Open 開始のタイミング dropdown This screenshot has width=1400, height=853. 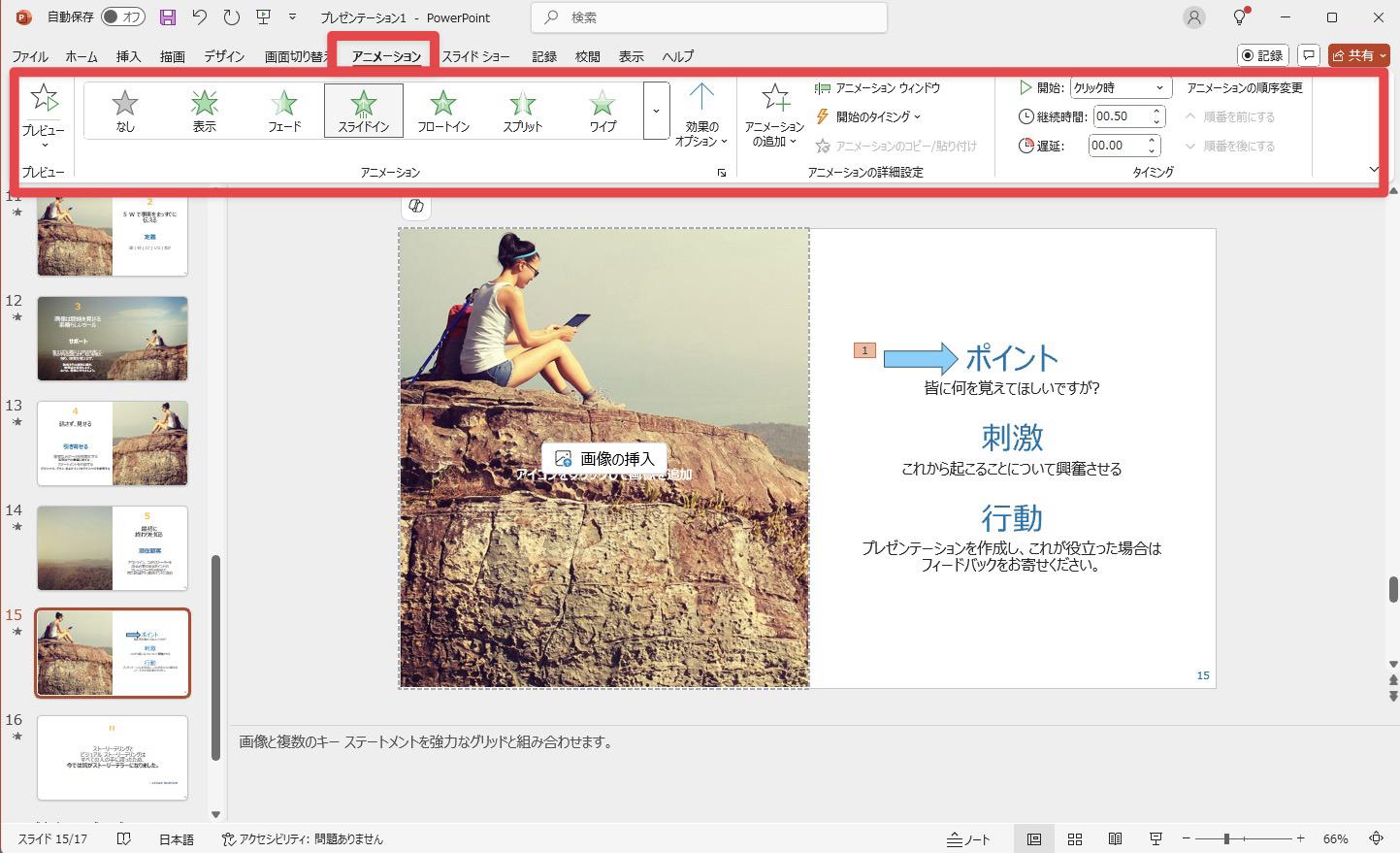[867, 116]
